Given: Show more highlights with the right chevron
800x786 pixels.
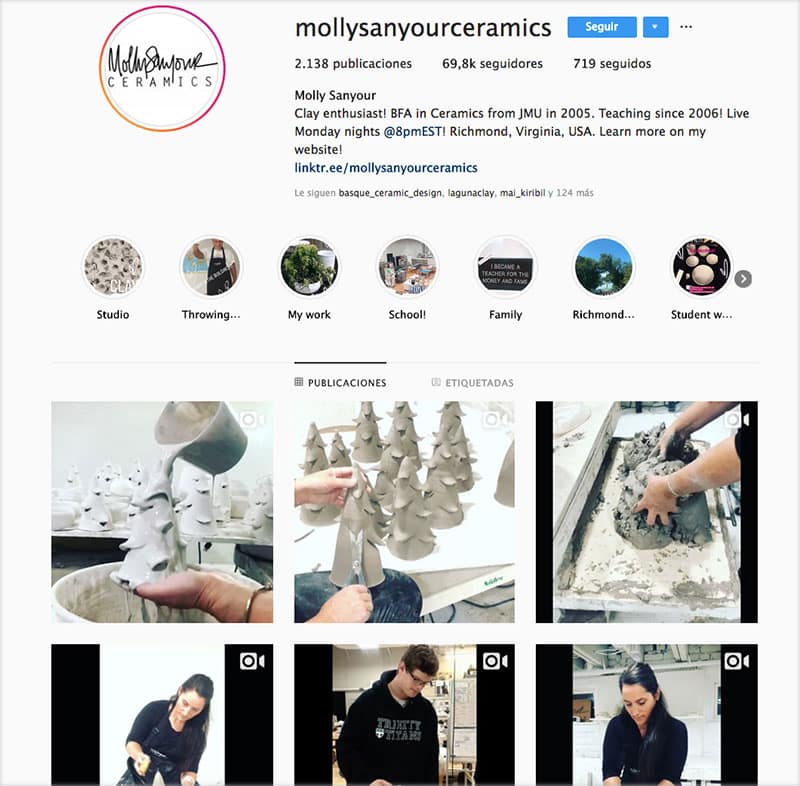Looking at the screenshot, I should pos(743,279).
